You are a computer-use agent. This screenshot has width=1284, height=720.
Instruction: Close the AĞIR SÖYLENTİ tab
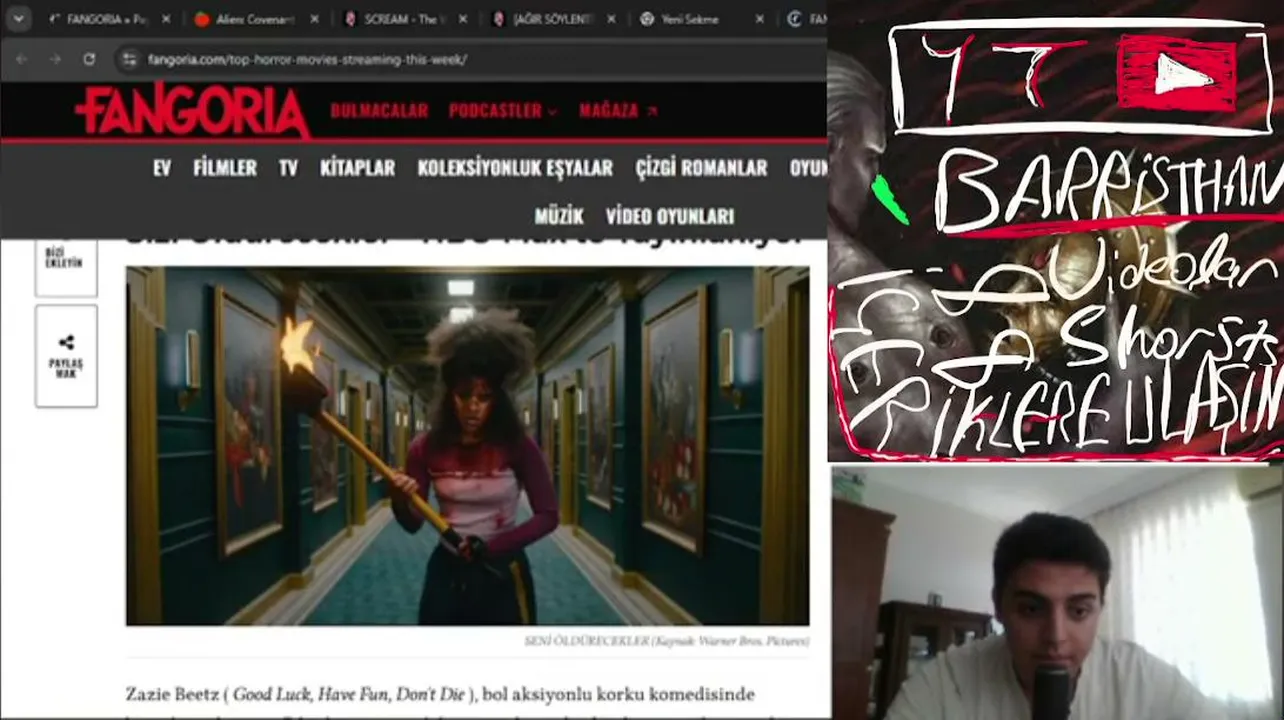tap(611, 19)
